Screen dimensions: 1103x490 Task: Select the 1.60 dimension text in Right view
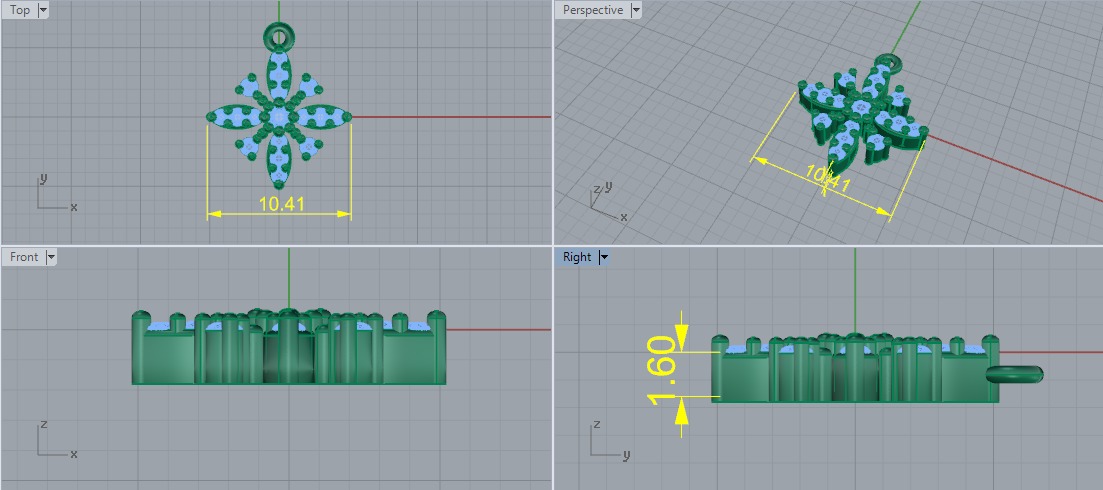[x=661, y=370]
